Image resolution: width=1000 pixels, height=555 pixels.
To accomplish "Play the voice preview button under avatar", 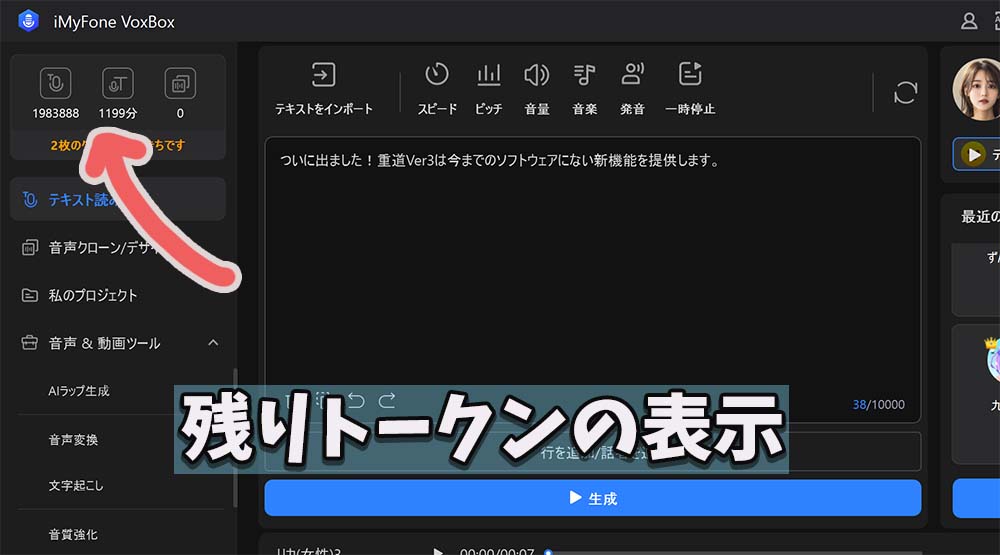I will click(973, 154).
